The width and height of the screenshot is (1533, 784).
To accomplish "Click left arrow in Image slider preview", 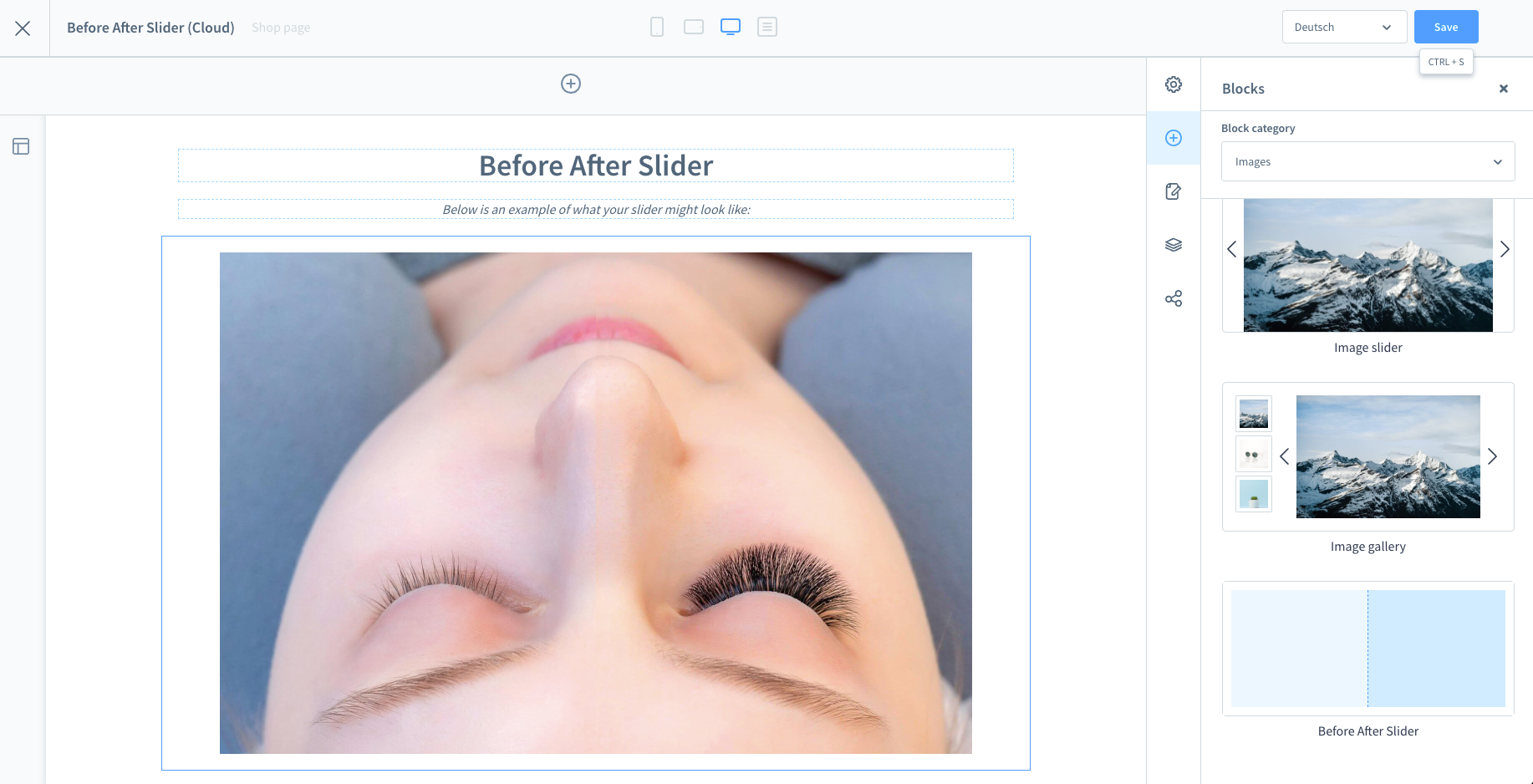I will click(x=1231, y=249).
